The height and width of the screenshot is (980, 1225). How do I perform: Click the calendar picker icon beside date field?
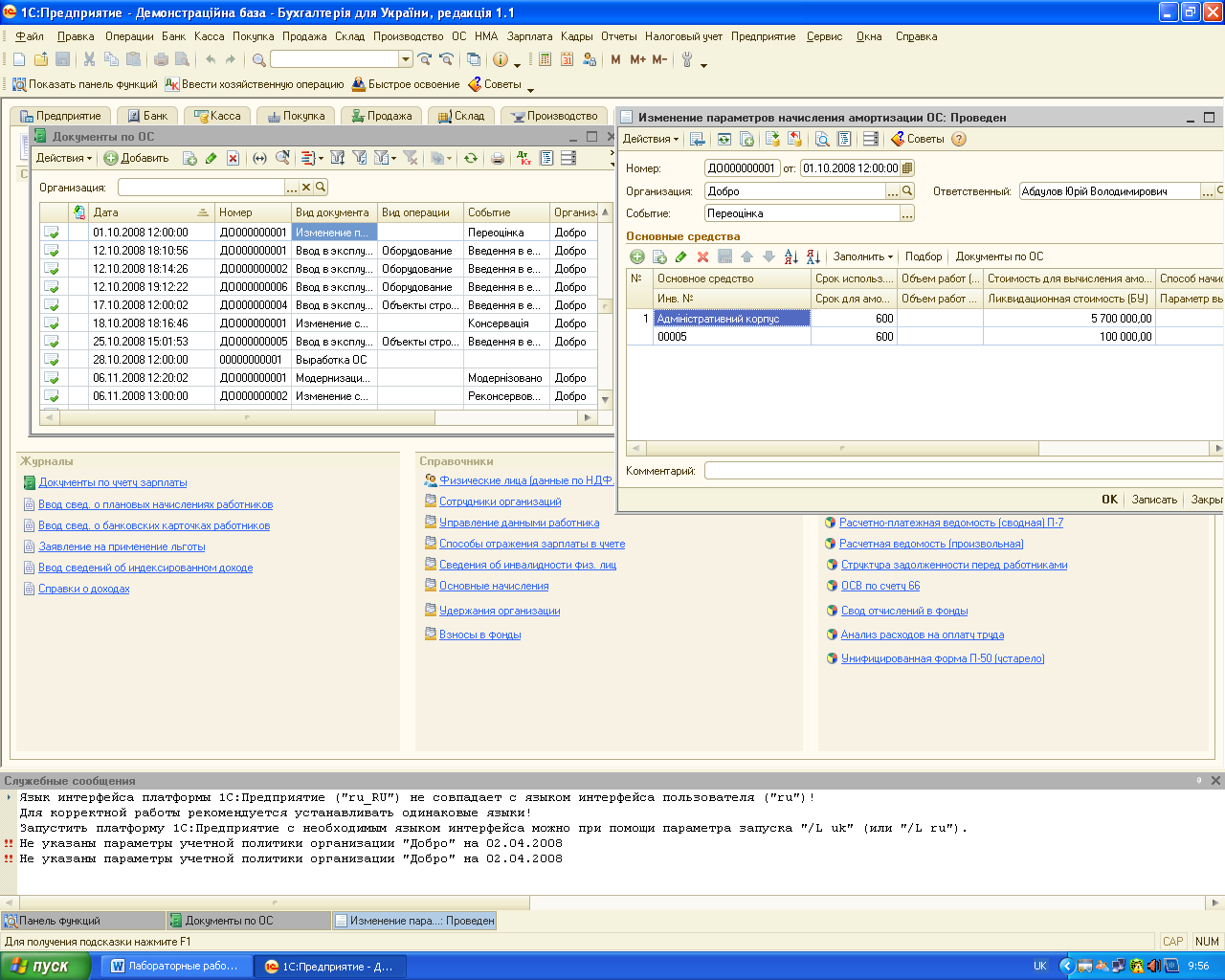907,167
